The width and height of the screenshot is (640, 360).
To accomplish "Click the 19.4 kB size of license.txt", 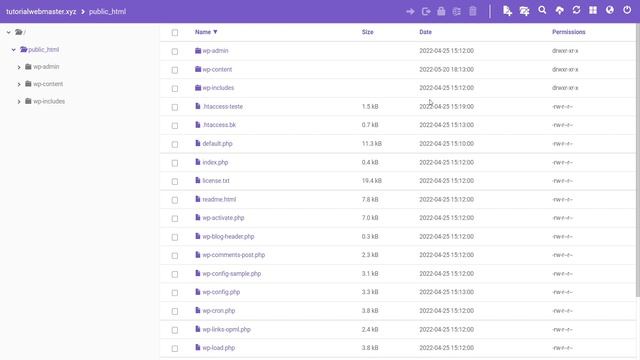I will tap(371, 180).
